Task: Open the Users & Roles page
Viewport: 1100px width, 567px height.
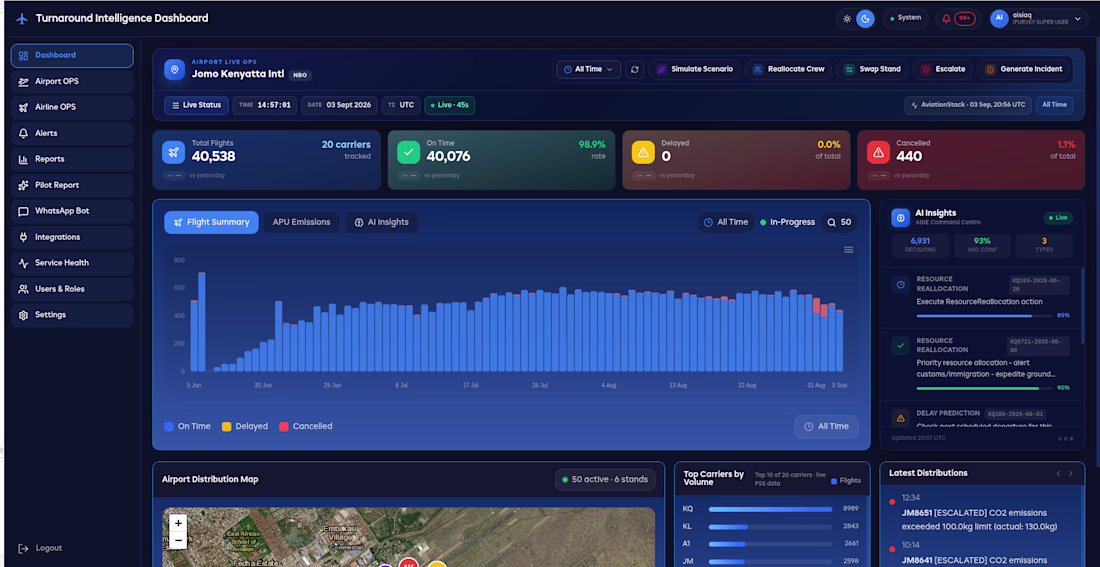Action: coord(72,289)
